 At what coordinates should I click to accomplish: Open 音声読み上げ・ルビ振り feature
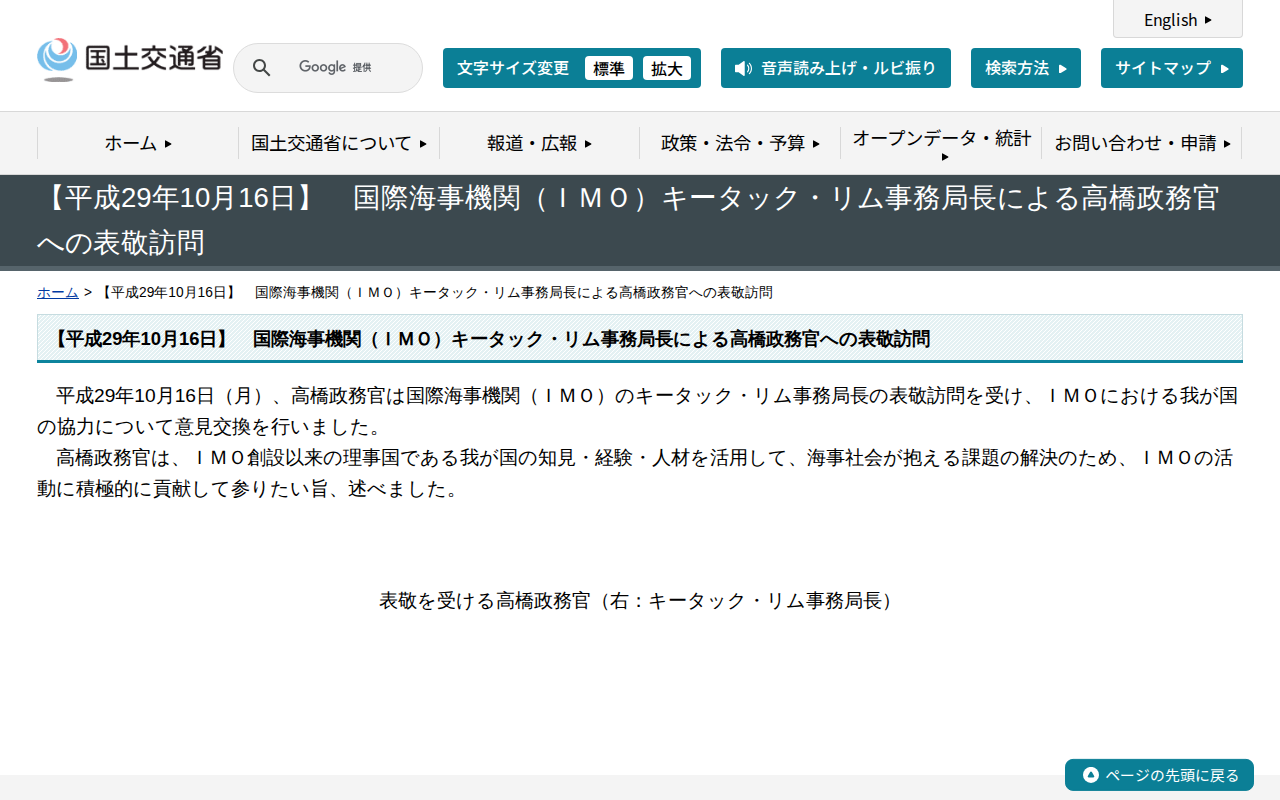[836, 68]
